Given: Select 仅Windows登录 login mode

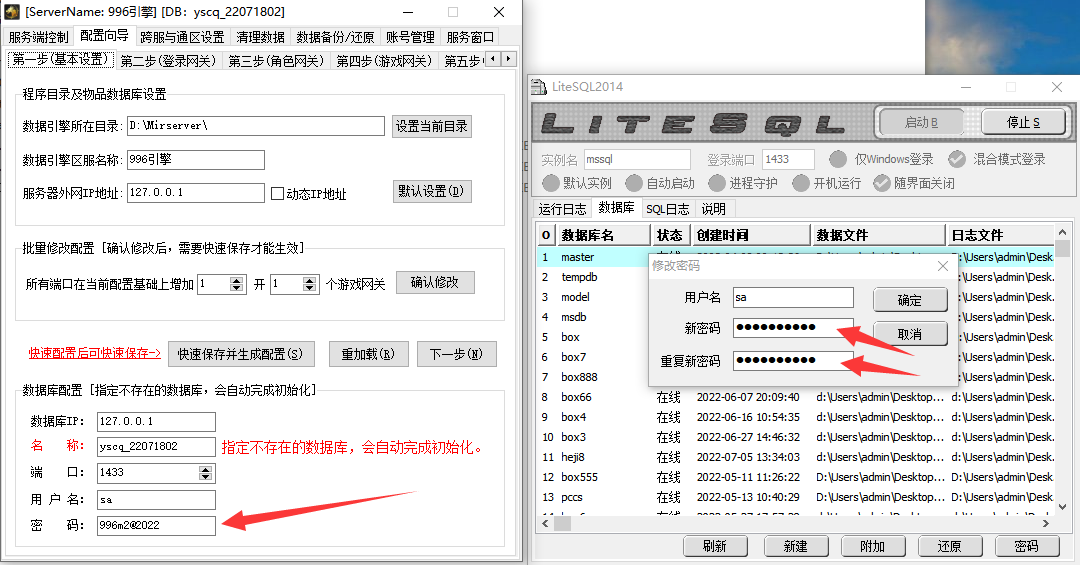Looking at the screenshot, I should [838, 159].
